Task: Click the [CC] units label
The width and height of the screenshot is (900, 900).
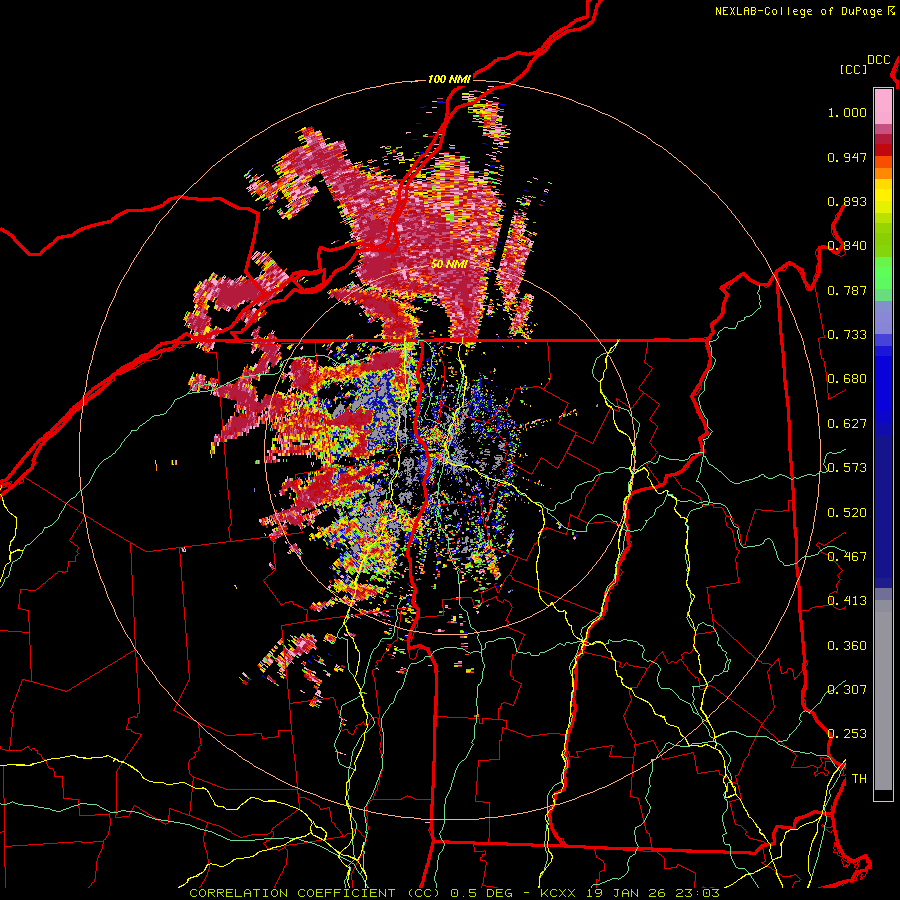Action: 854,69
